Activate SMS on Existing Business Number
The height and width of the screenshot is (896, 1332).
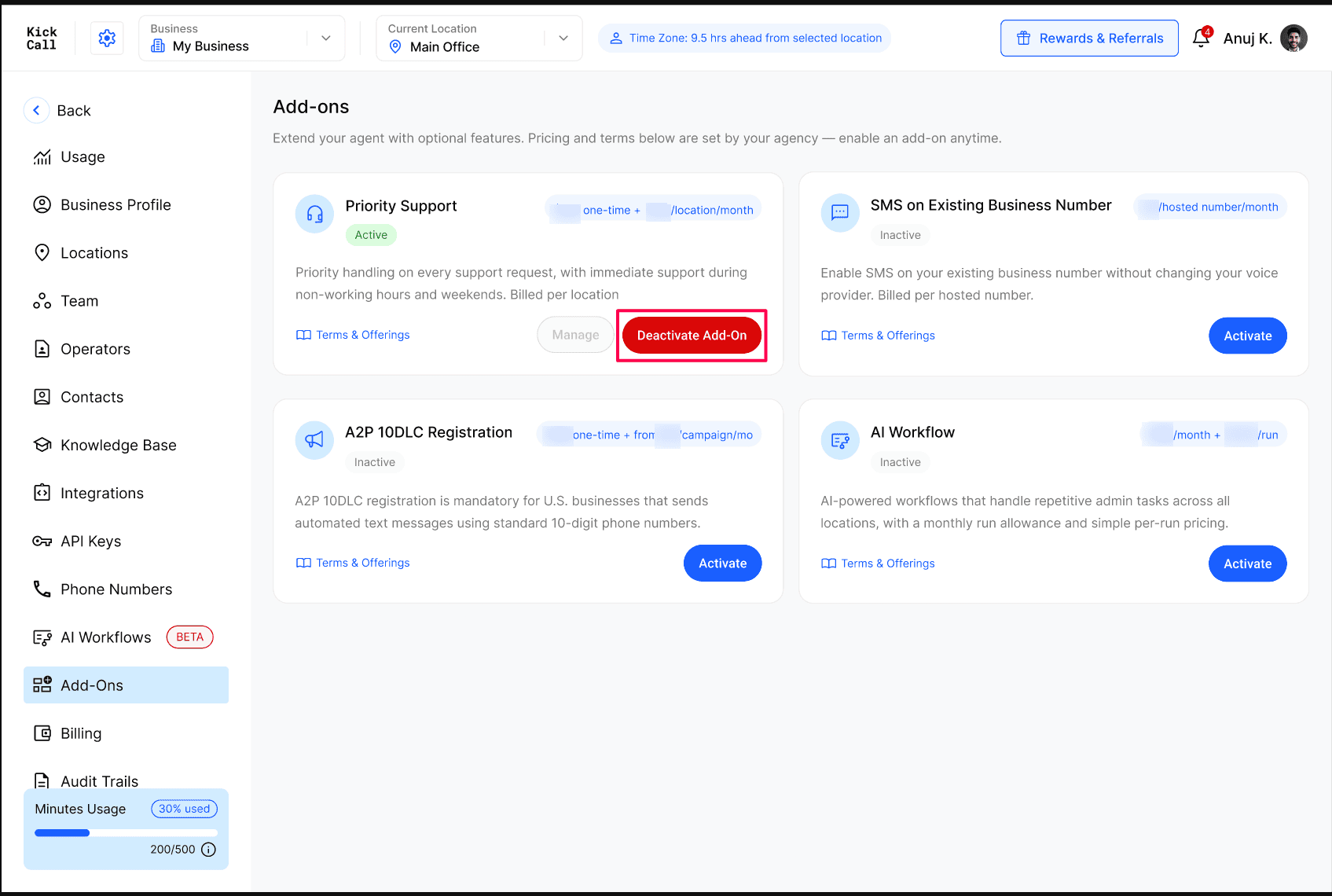tap(1247, 336)
